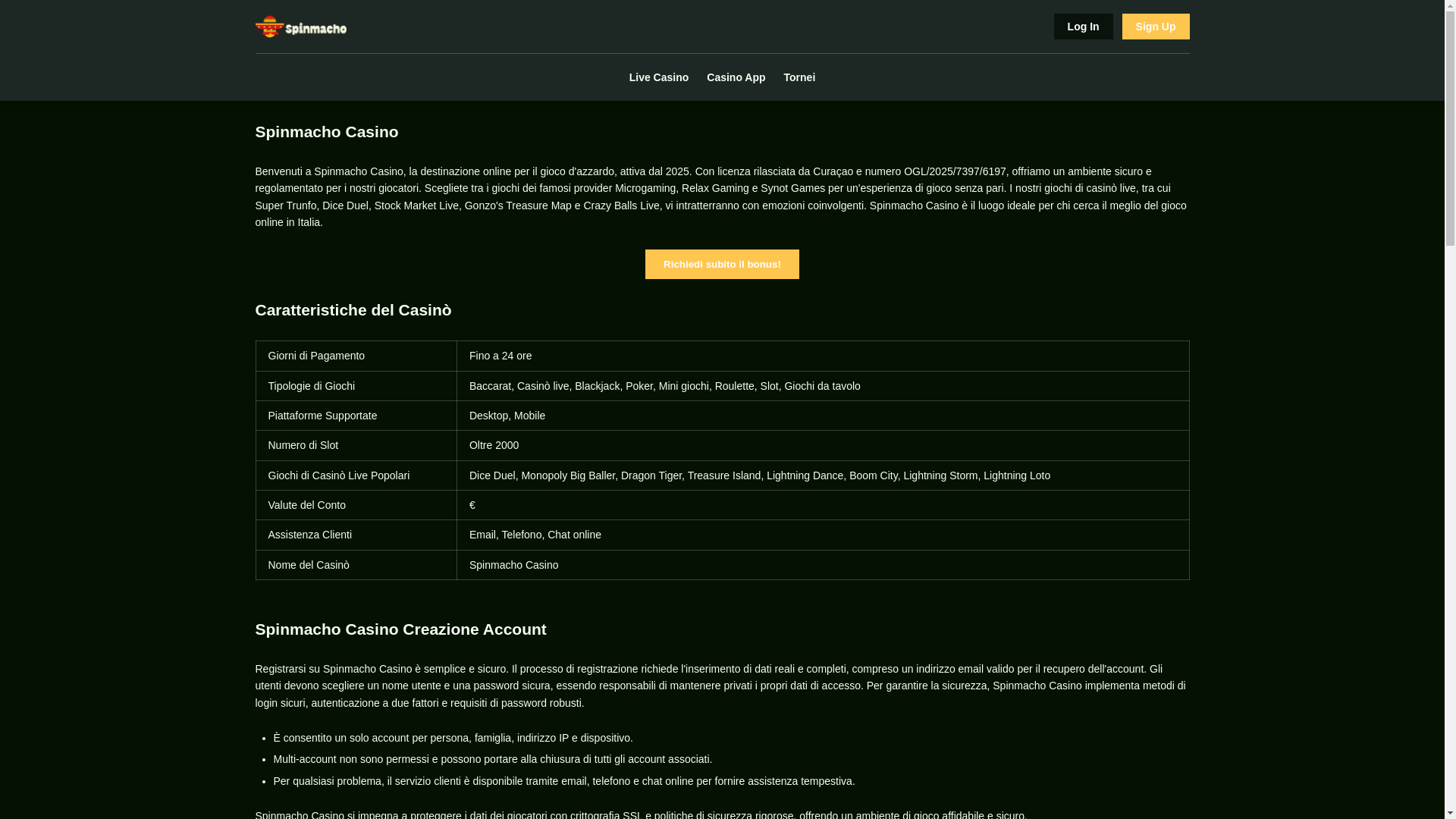Viewport: 1456px width, 819px height.
Task: Click the € currency value cell
Action: click(x=823, y=505)
